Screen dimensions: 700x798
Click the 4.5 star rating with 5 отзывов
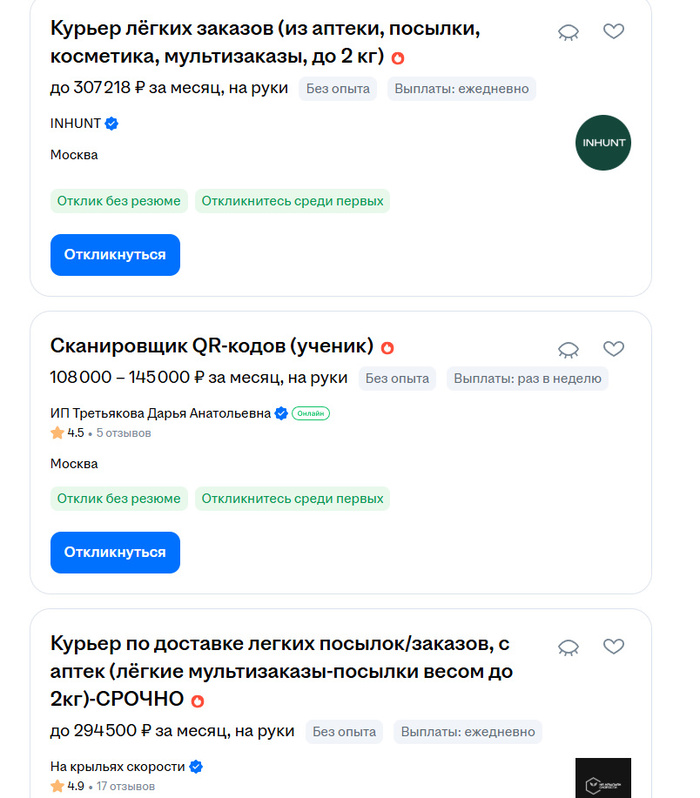(x=100, y=433)
